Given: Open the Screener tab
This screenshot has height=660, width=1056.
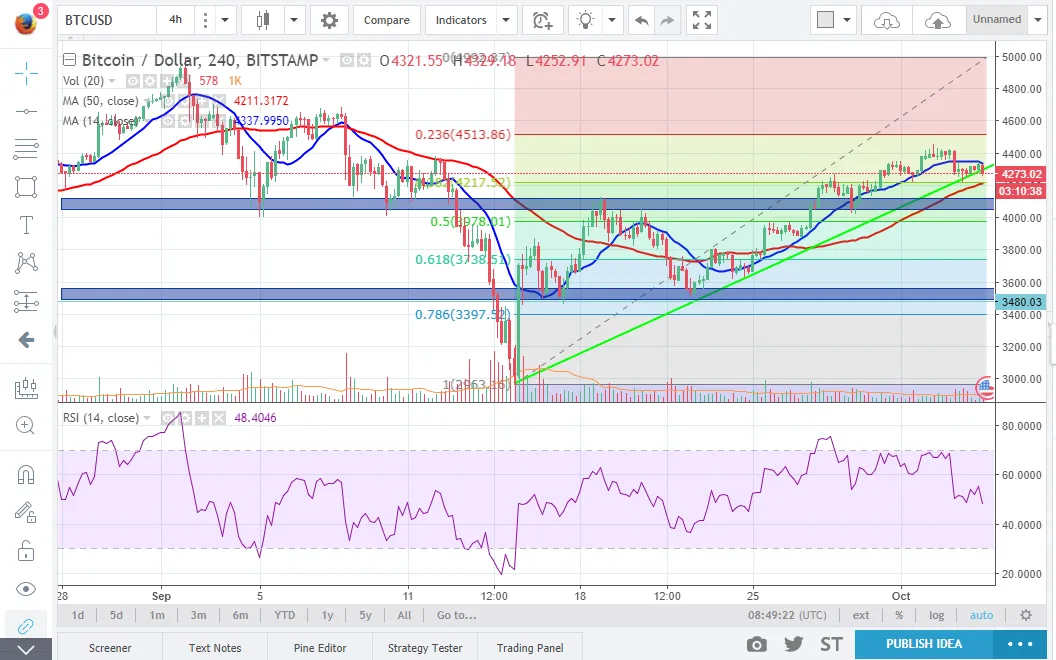Looking at the screenshot, I should 110,648.
